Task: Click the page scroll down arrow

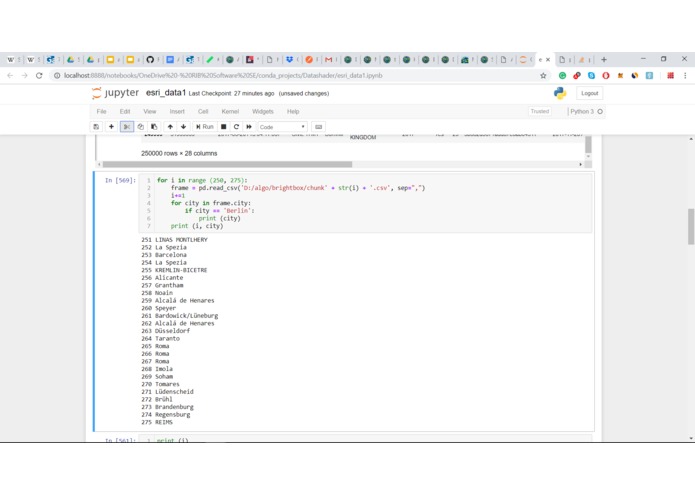Action: pos(691,438)
